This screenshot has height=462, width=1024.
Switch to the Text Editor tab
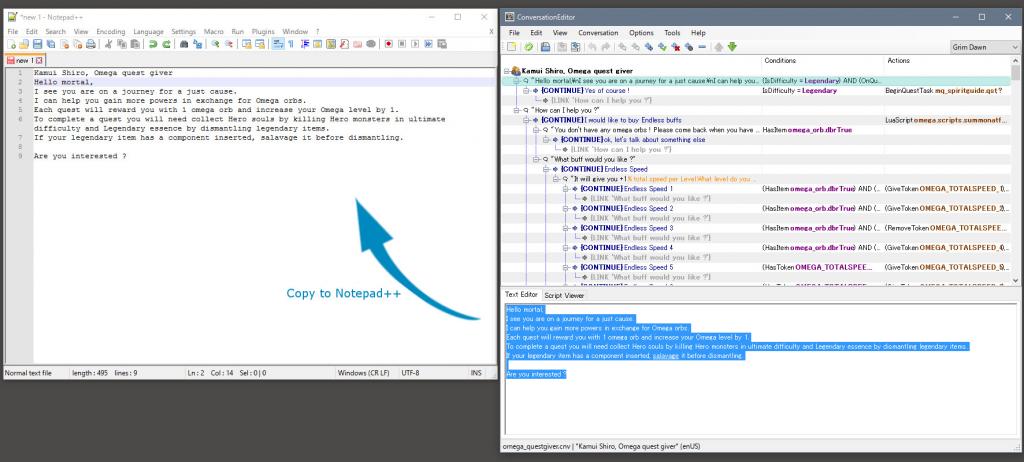pos(521,295)
